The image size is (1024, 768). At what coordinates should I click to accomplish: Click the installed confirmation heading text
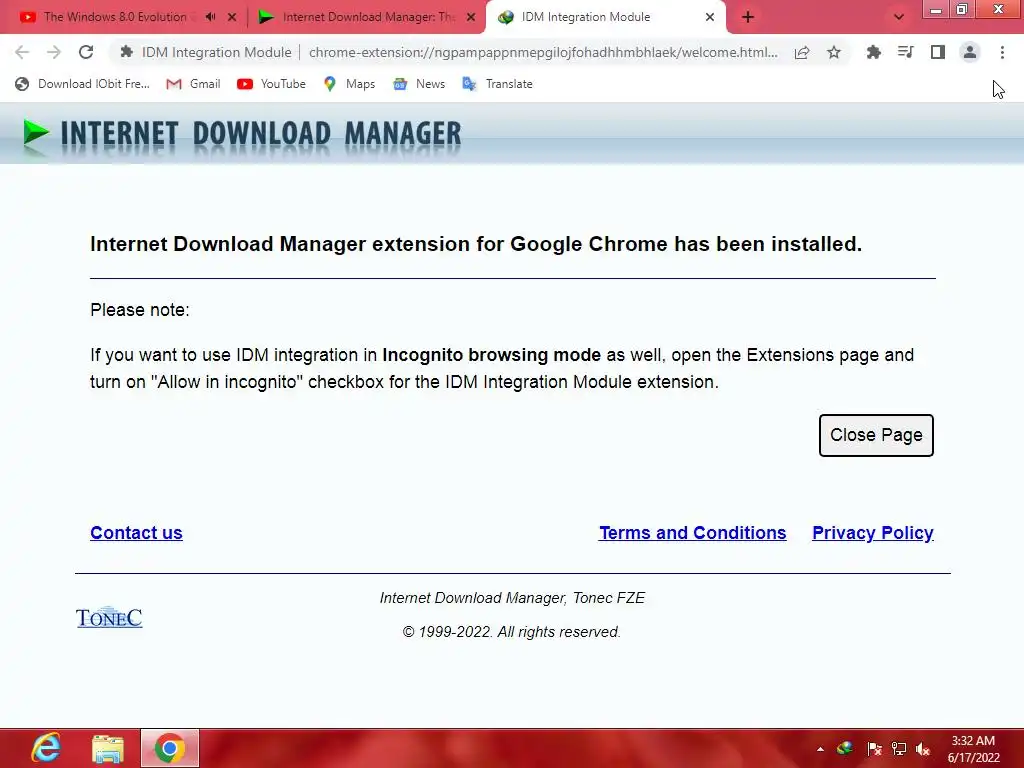(x=476, y=244)
